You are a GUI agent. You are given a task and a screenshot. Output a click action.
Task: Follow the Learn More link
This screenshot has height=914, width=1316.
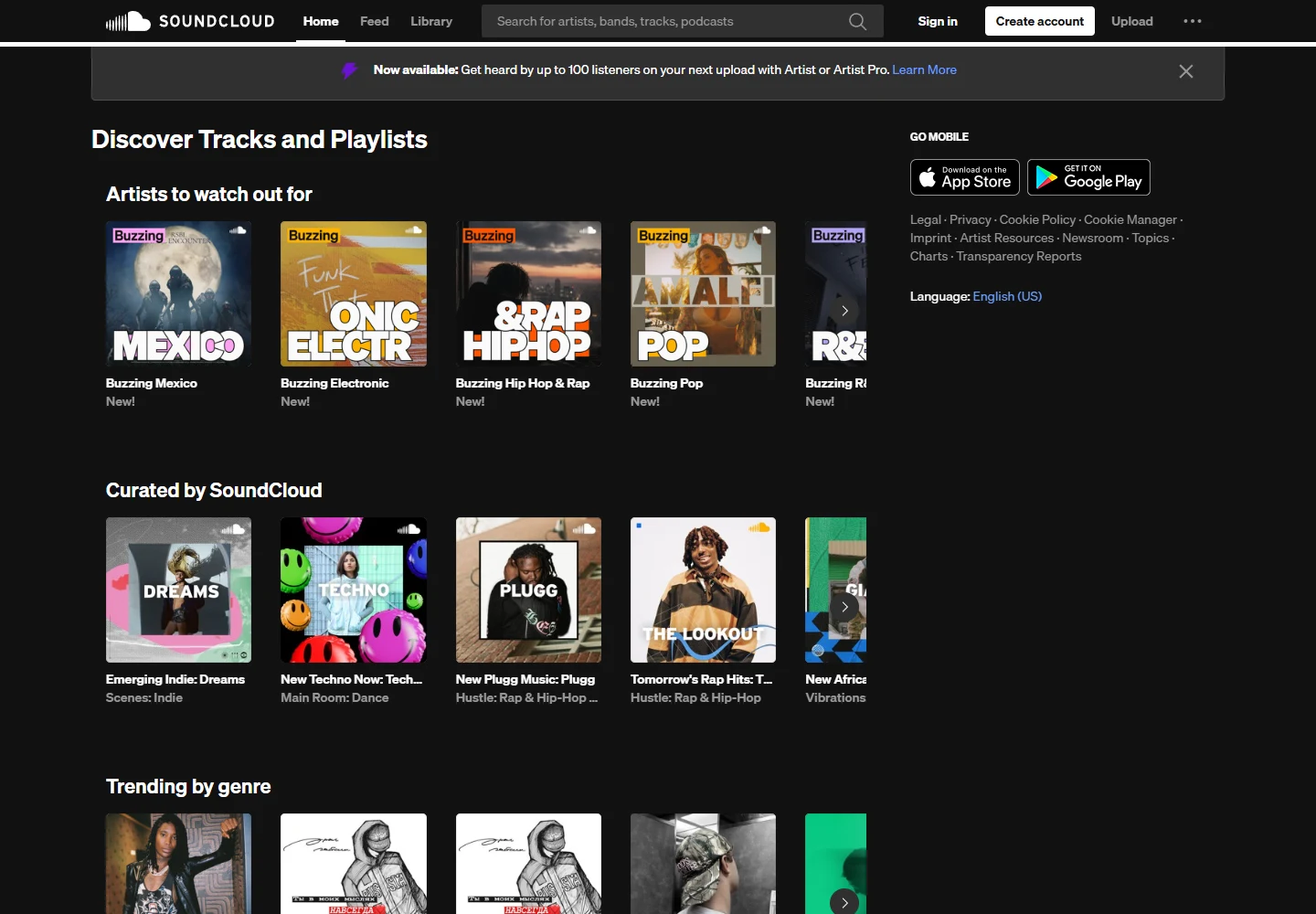pos(924,69)
